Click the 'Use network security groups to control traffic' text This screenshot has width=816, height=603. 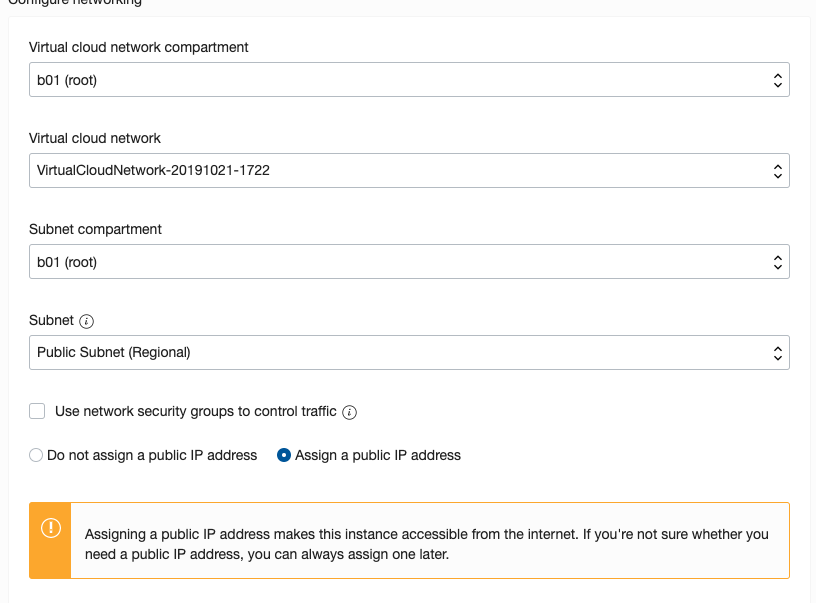pos(196,411)
